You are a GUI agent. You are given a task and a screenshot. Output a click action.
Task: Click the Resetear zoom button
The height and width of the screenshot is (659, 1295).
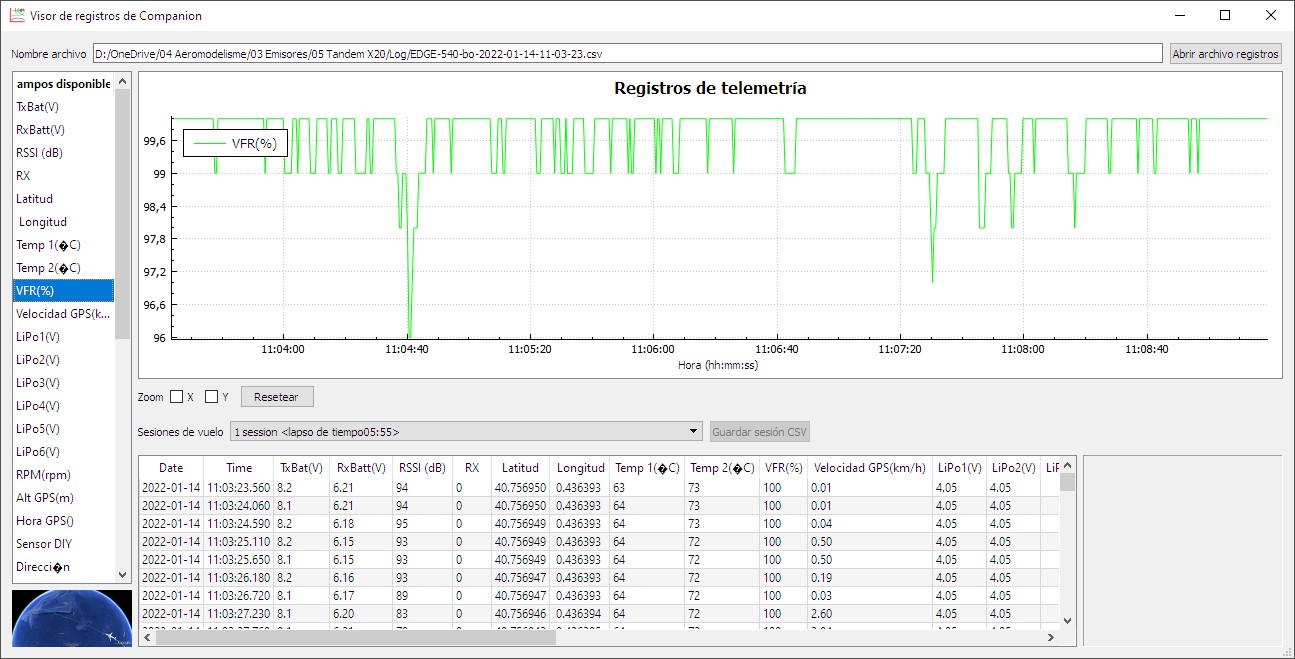pos(276,397)
